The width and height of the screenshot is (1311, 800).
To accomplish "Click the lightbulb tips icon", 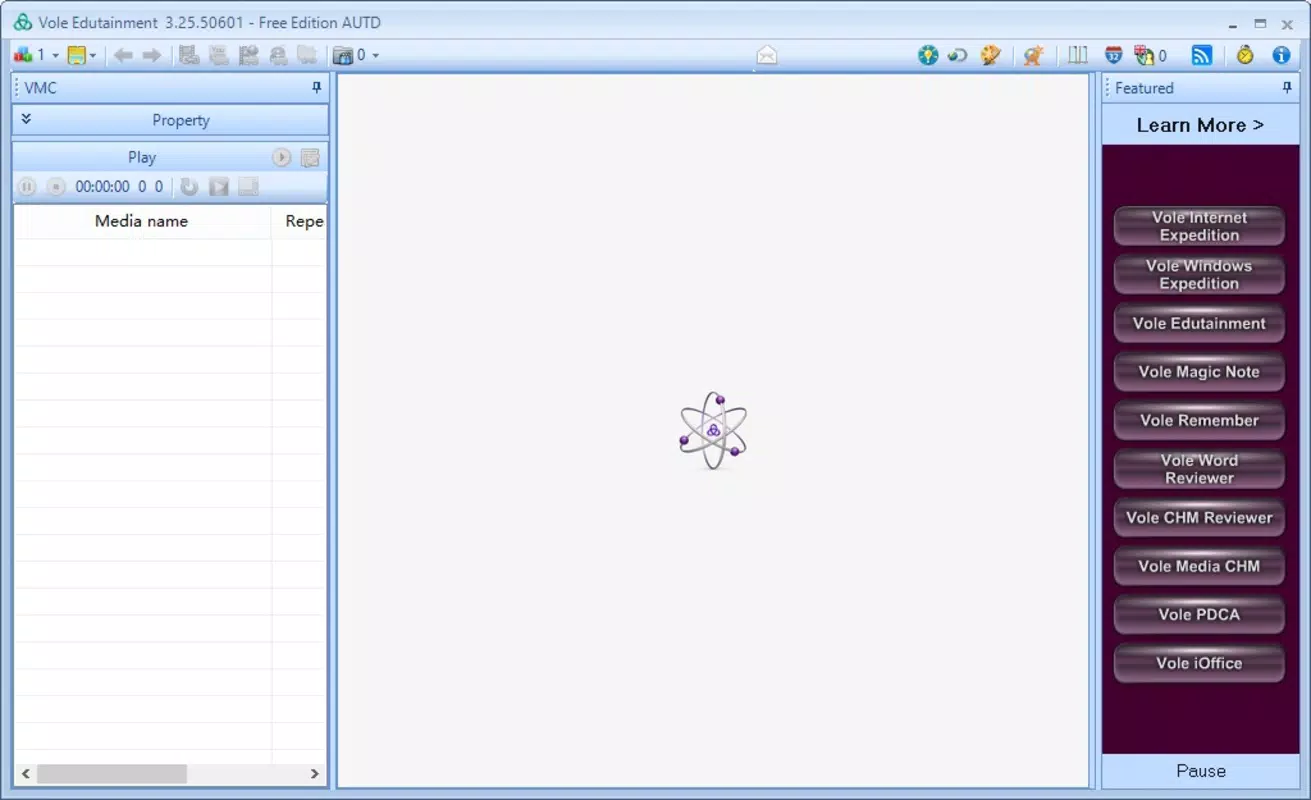I will 928,55.
